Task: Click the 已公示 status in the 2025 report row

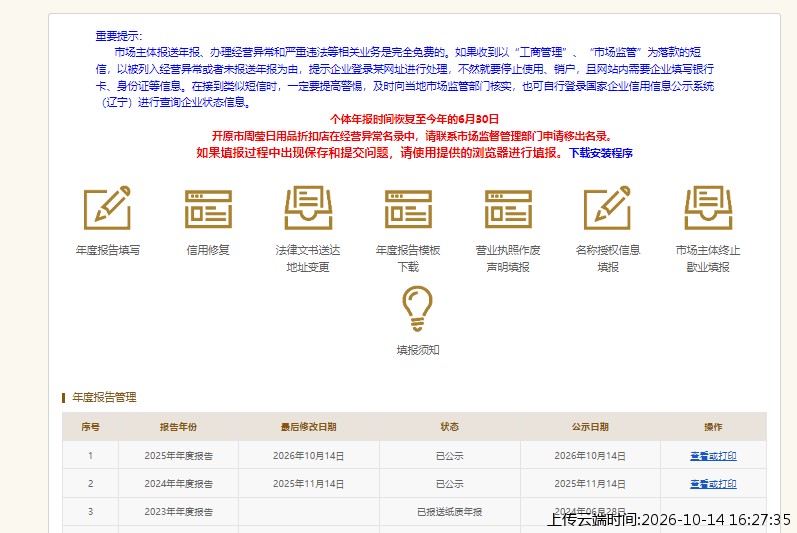Action: click(x=449, y=456)
